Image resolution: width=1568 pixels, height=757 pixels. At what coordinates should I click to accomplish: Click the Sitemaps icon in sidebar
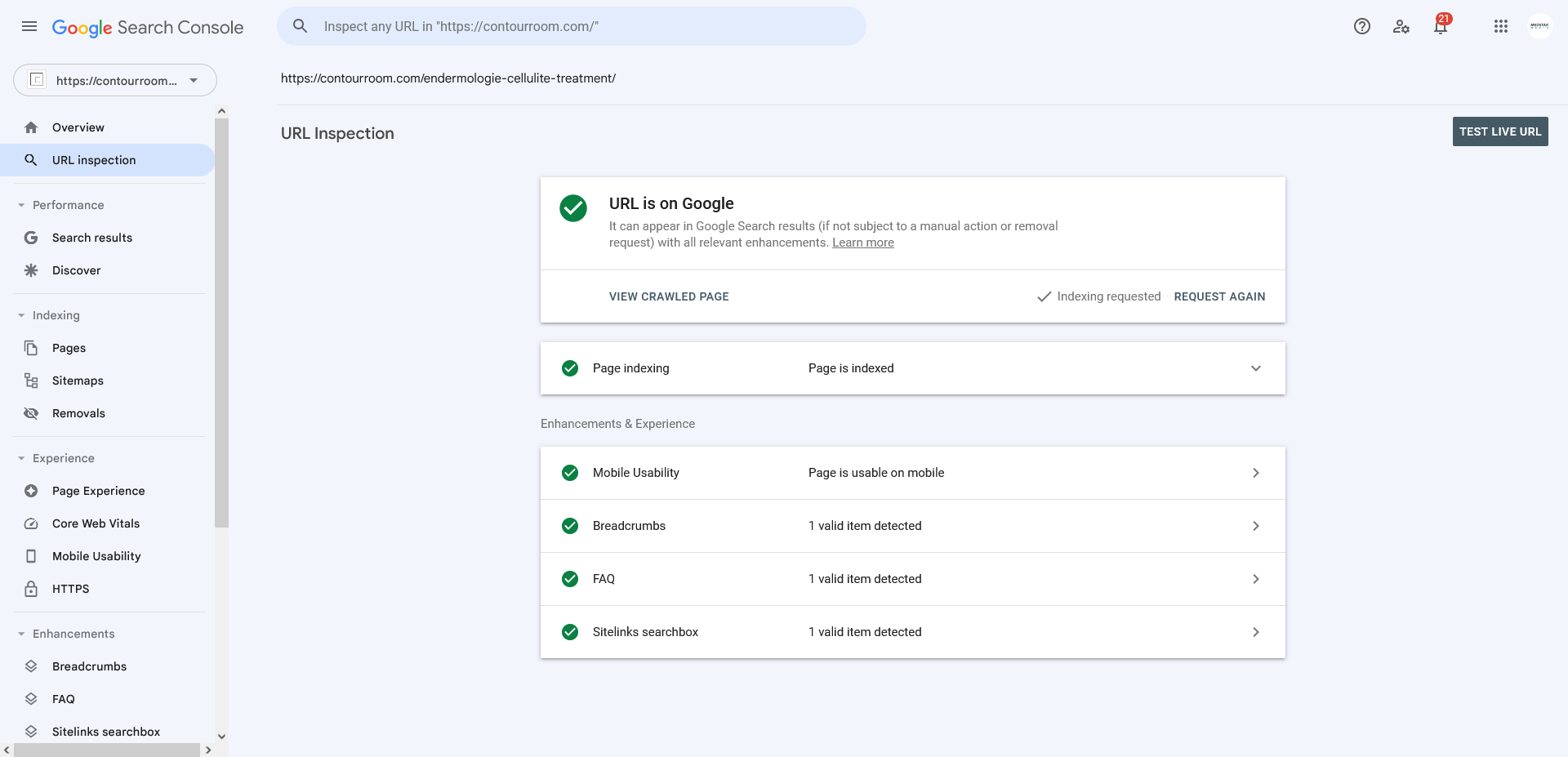(x=31, y=381)
